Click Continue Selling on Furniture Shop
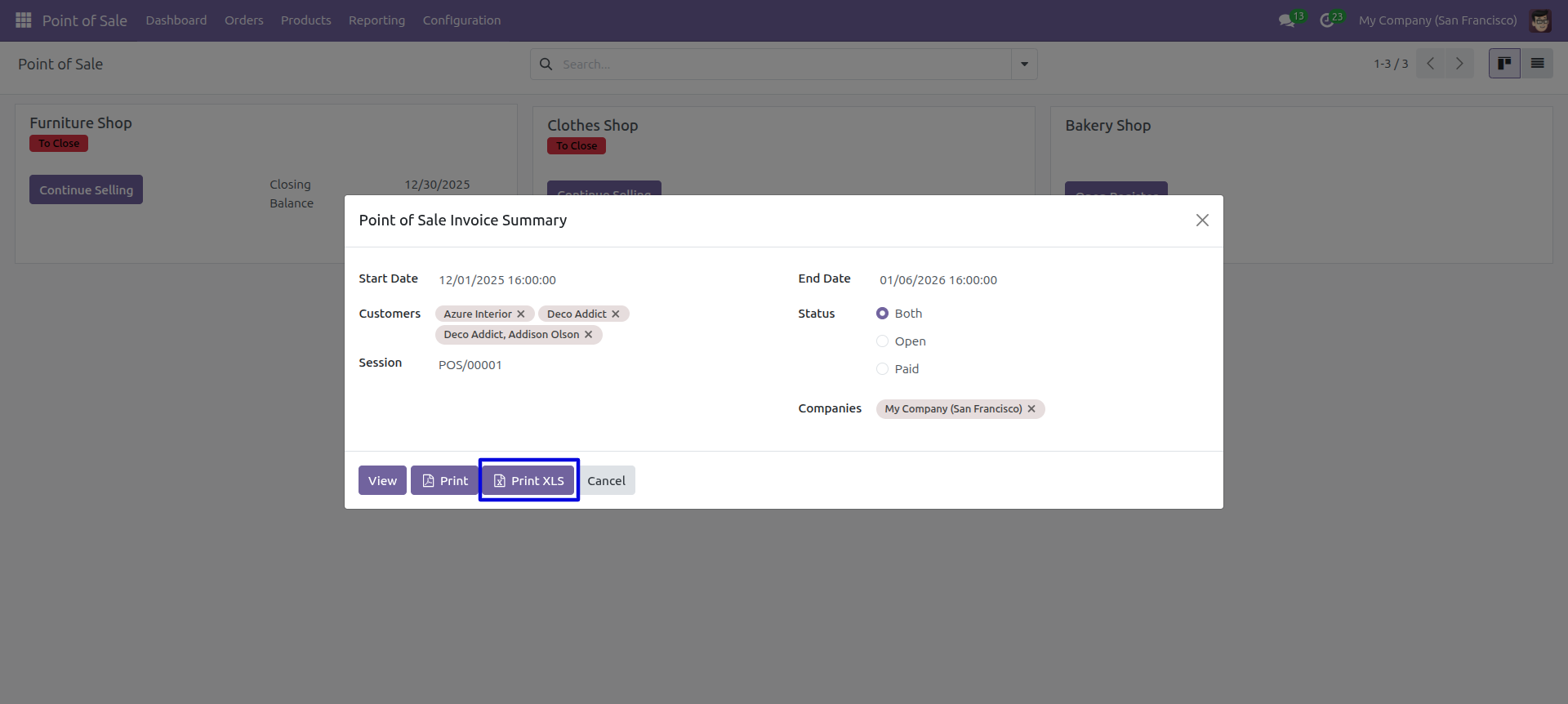Screen dimensions: 1568x704 tap(86, 189)
